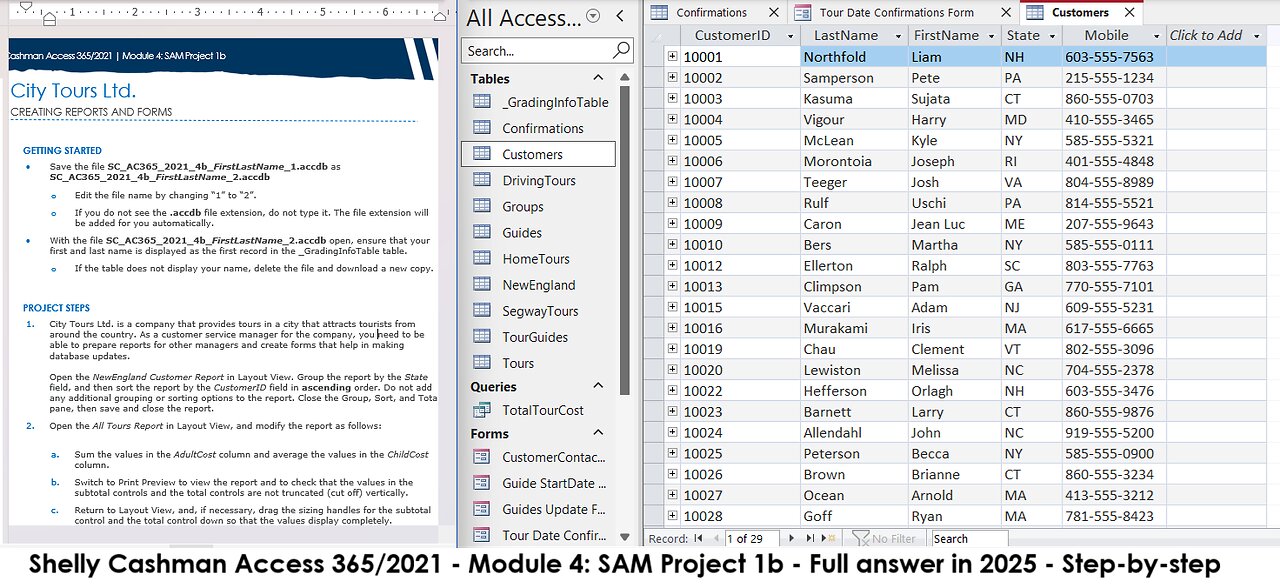Click the Murakami last name cell
Viewport: 1280px width, 588px height.
854,328
